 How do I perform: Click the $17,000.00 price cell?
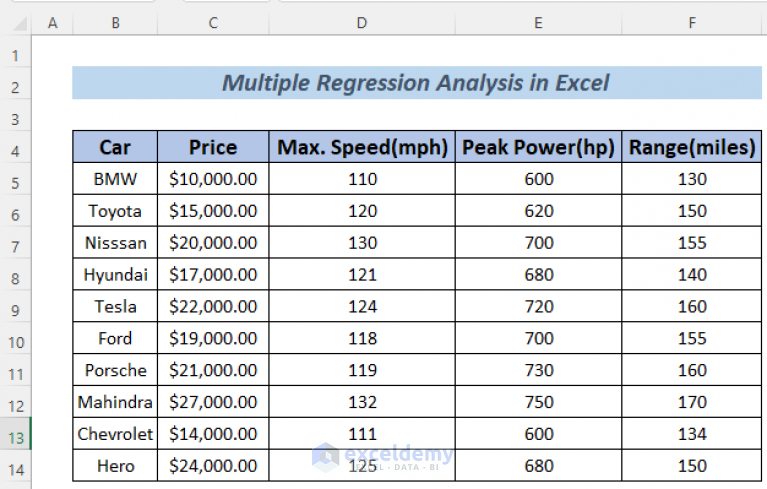pyautogui.click(x=213, y=274)
